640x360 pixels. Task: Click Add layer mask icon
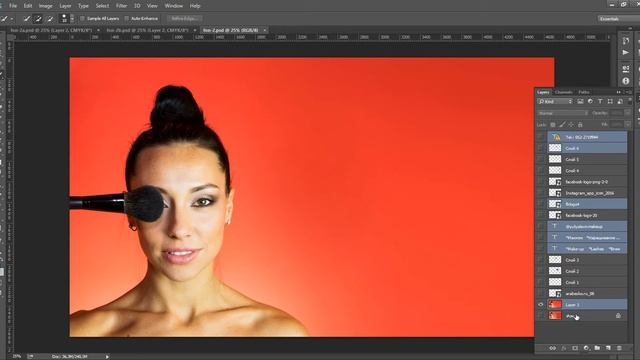click(575, 348)
